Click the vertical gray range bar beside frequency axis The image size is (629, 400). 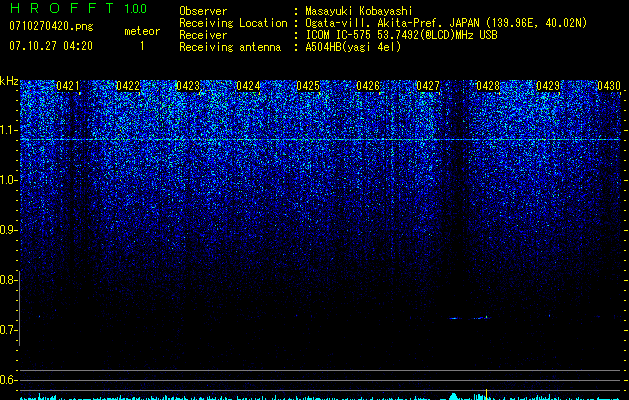[x=19, y=308]
